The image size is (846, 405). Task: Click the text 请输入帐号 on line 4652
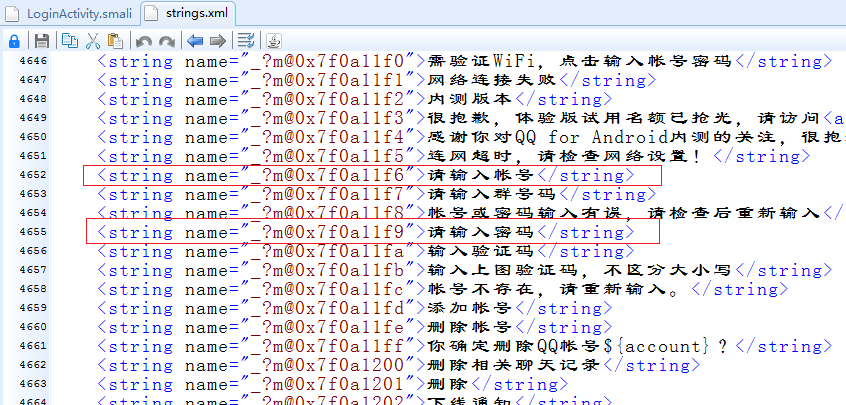pos(481,175)
